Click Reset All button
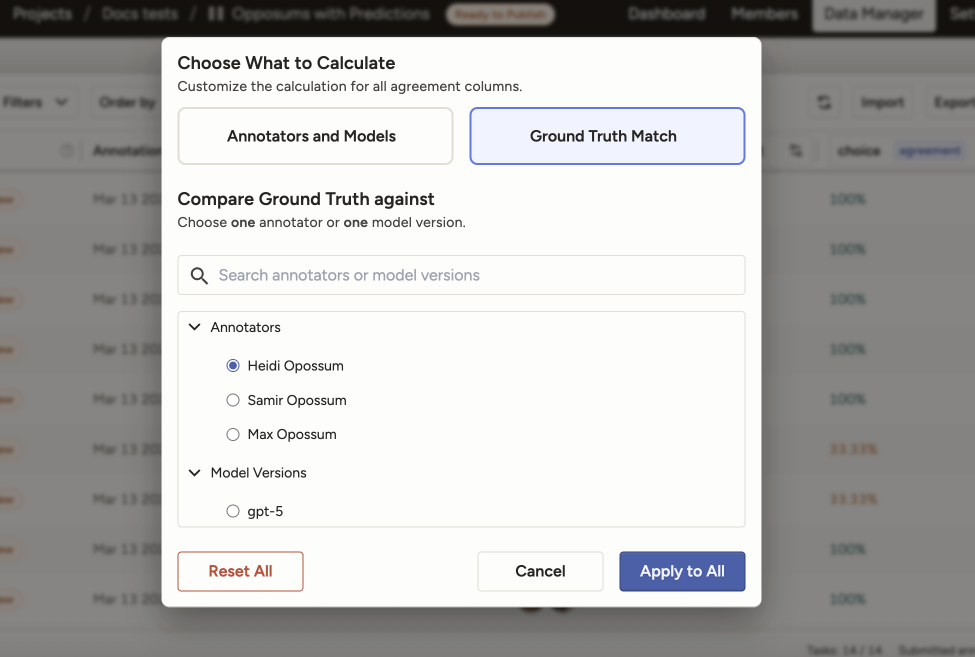Screen dimensions: 975x657 click(240, 571)
